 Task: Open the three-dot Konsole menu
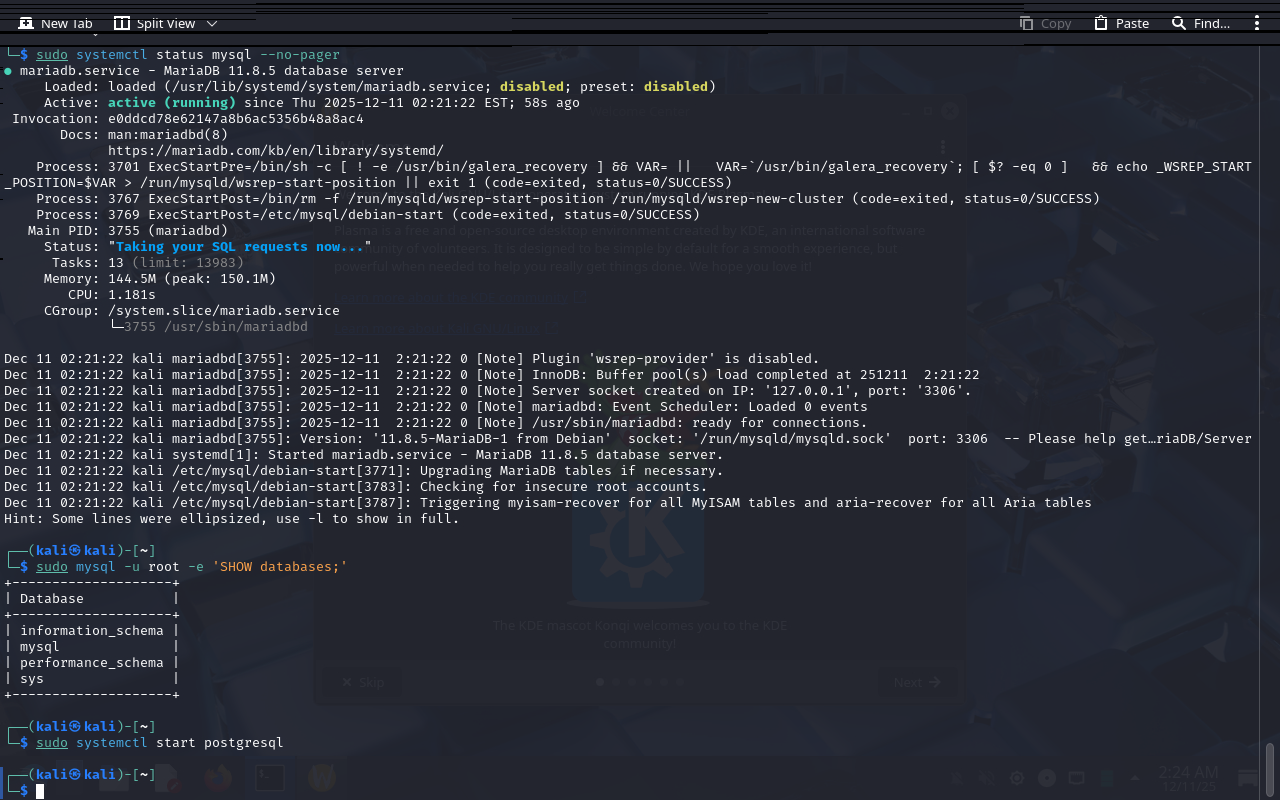(1257, 23)
